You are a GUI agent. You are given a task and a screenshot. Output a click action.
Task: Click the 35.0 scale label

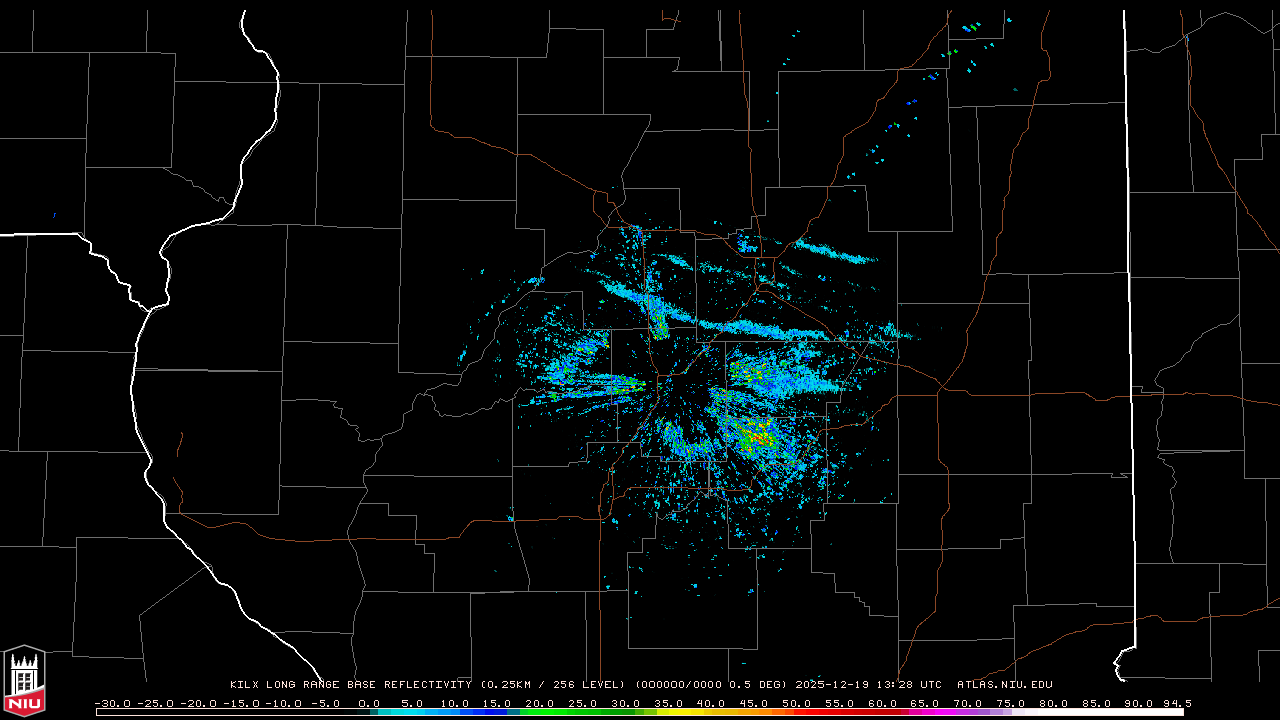(669, 703)
